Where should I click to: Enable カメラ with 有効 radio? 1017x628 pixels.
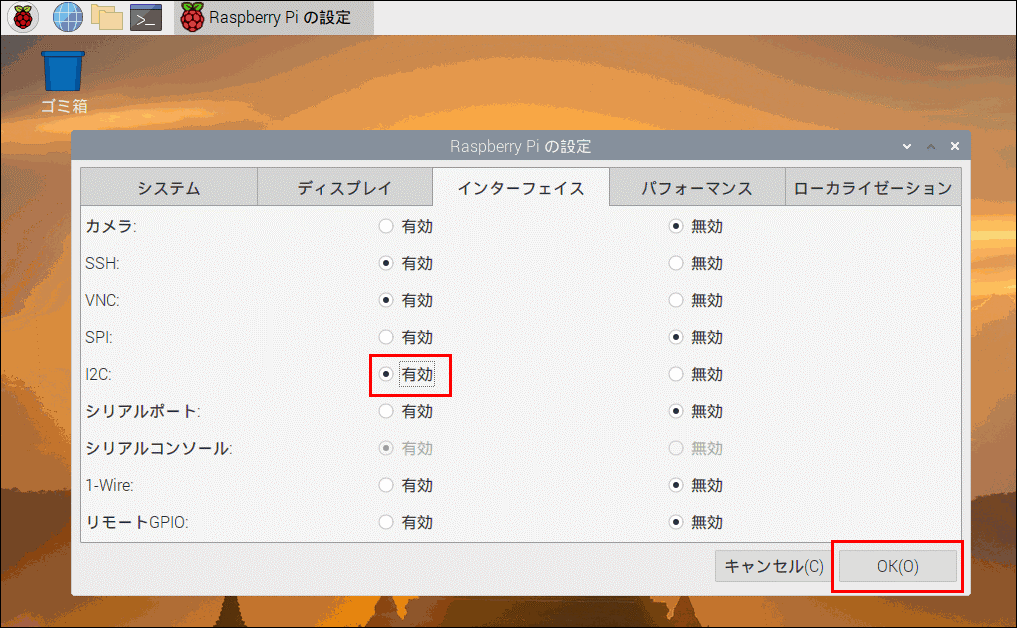pyautogui.click(x=386, y=226)
